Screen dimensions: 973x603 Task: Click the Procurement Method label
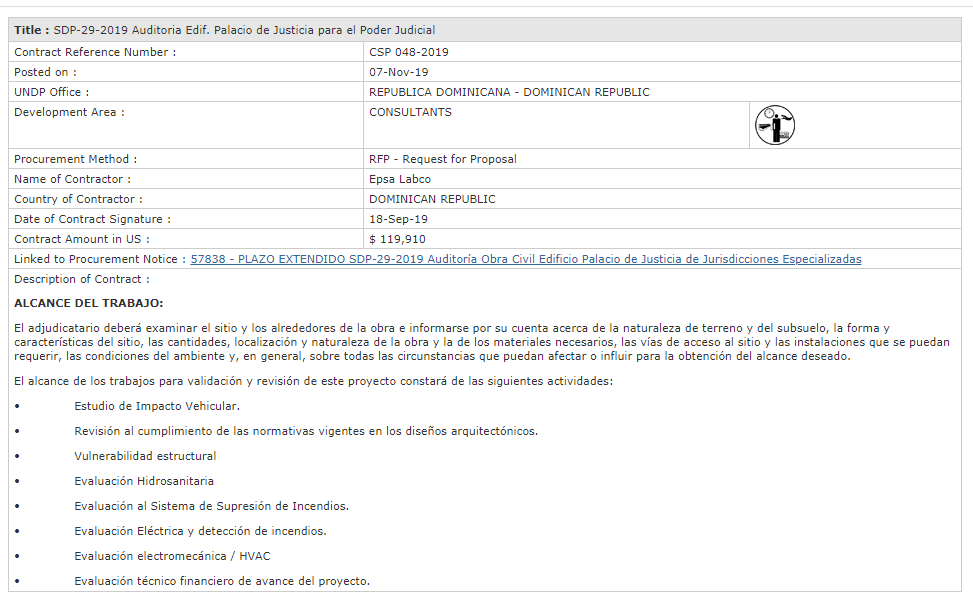coord(75,159)
